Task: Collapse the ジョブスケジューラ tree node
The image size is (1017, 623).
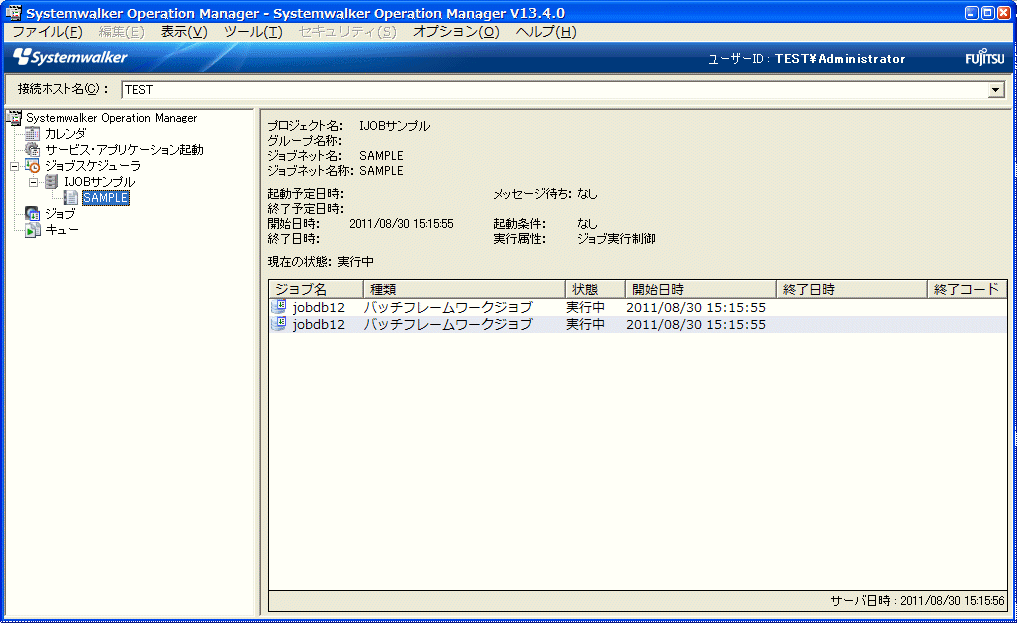Action: pos(14,167)
